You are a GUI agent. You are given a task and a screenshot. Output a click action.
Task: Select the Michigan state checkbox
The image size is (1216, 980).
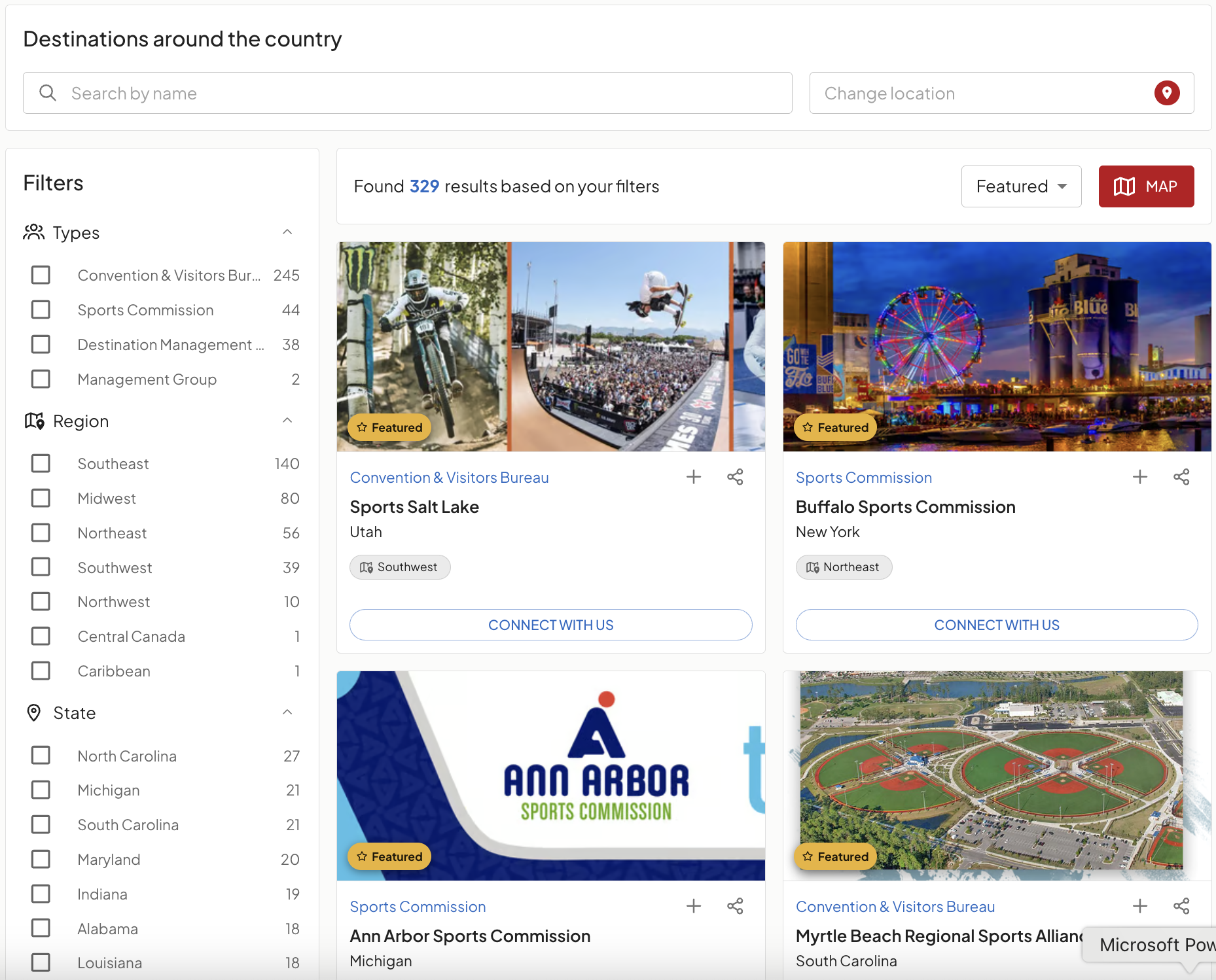tap(41, 790)
